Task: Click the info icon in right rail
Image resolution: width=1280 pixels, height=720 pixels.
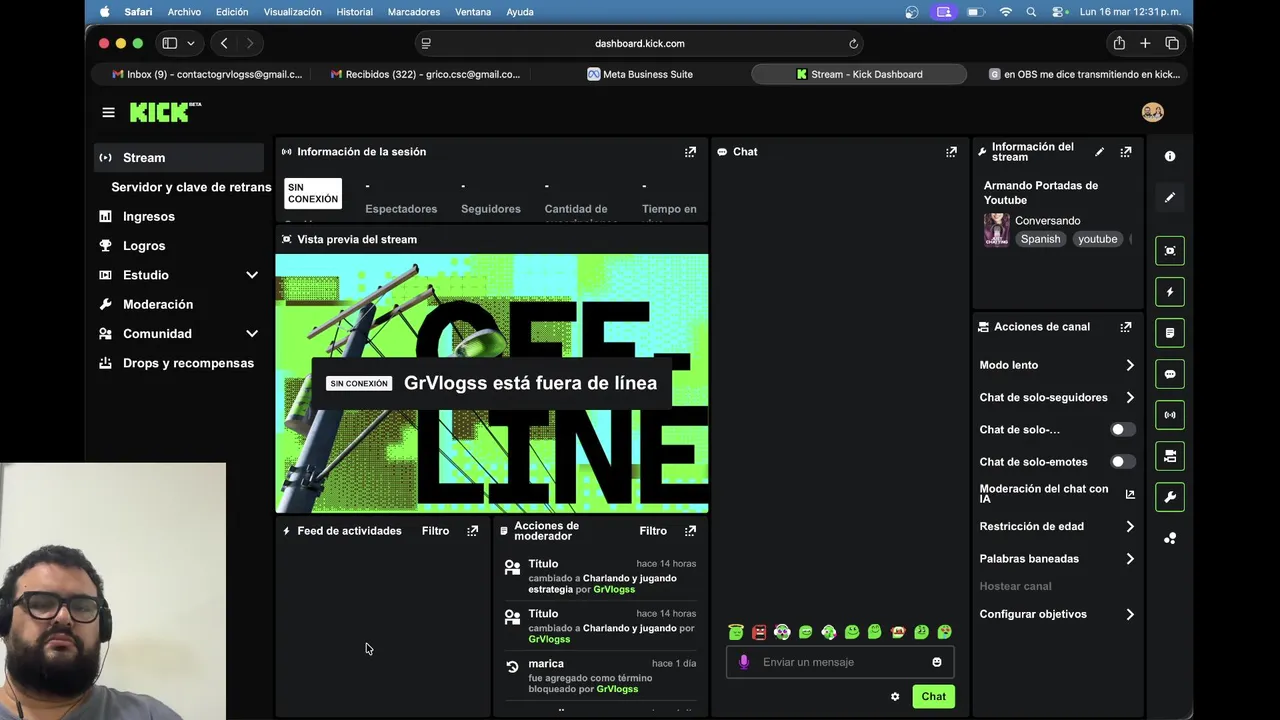Action: pyautogui.click(x=1170, y=156)
